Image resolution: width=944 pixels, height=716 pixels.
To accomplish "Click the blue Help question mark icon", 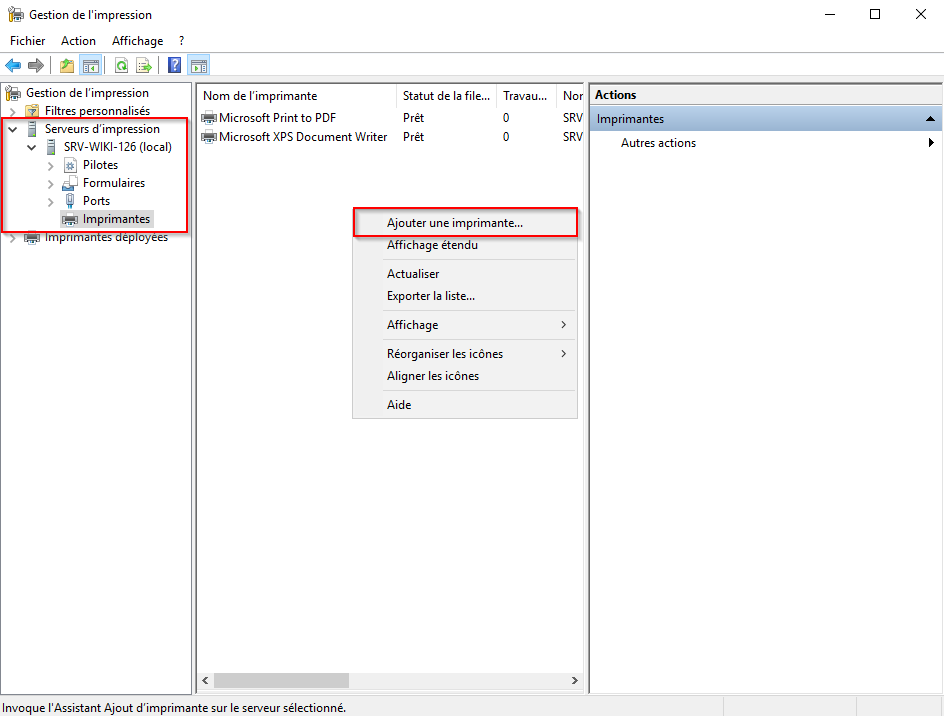I will tap(175, 65).
